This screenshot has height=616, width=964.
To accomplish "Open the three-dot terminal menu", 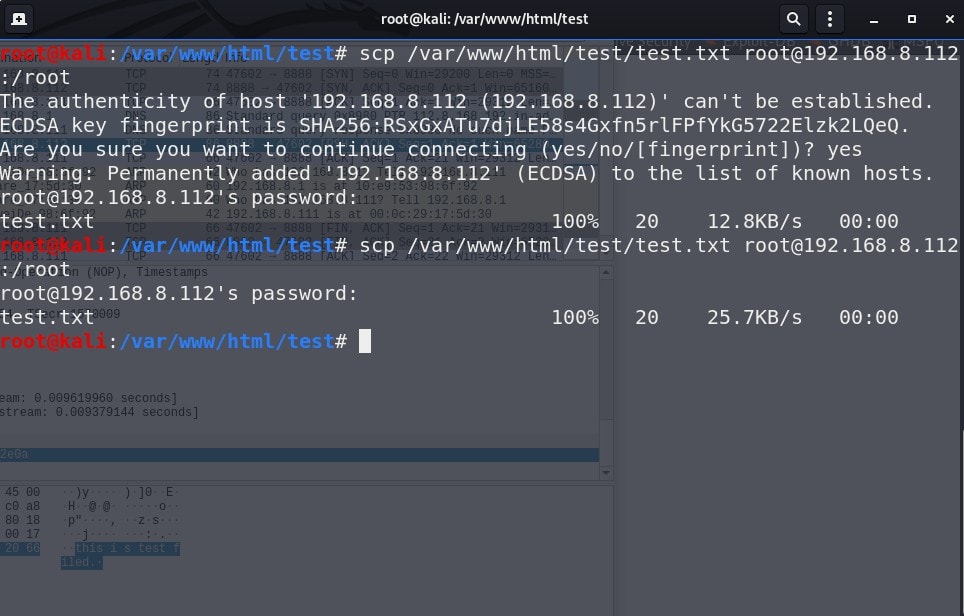I will [830, 19].
